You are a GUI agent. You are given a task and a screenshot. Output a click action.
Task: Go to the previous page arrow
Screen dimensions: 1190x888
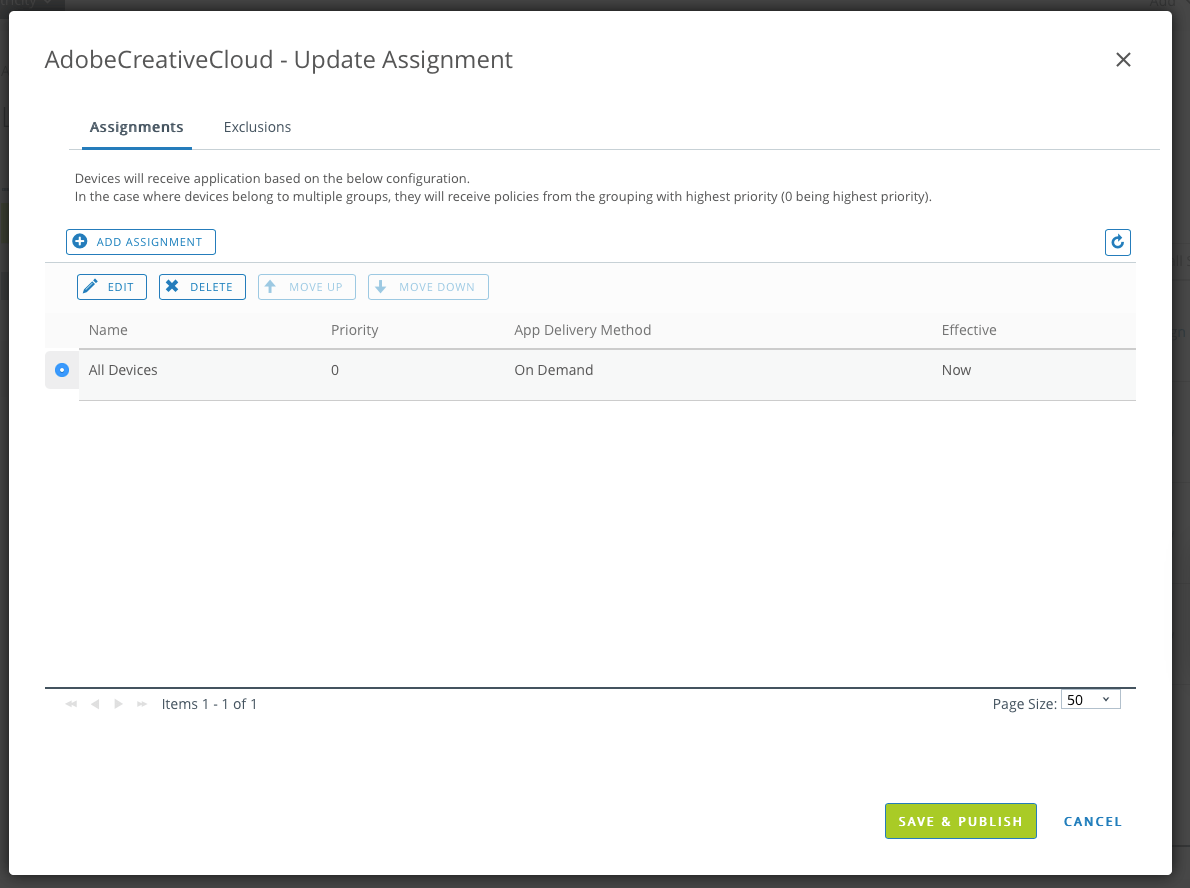95,704
